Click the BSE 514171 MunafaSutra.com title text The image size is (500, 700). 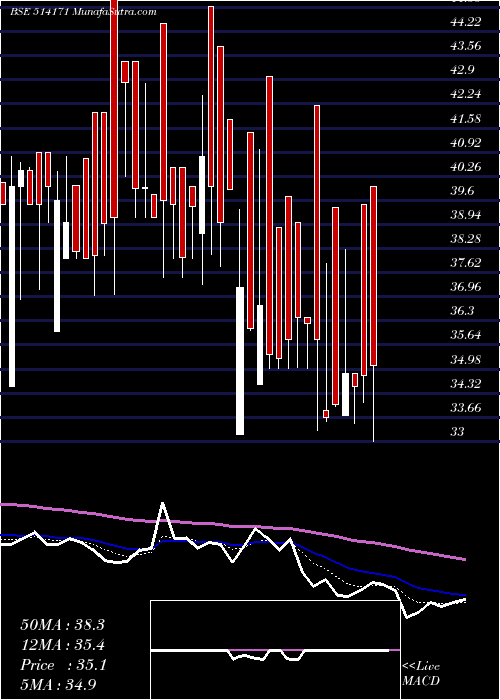(x=83, y=12)
